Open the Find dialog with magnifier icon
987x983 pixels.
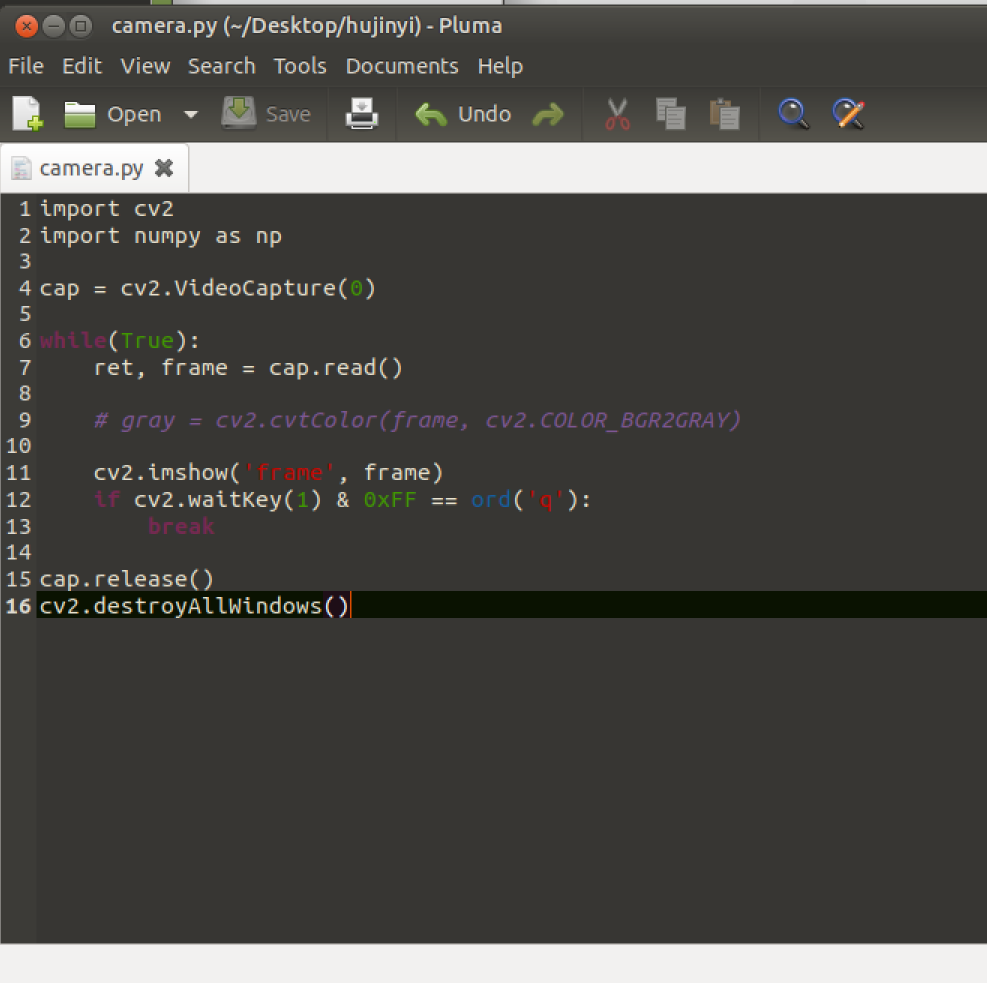(793, 113)
